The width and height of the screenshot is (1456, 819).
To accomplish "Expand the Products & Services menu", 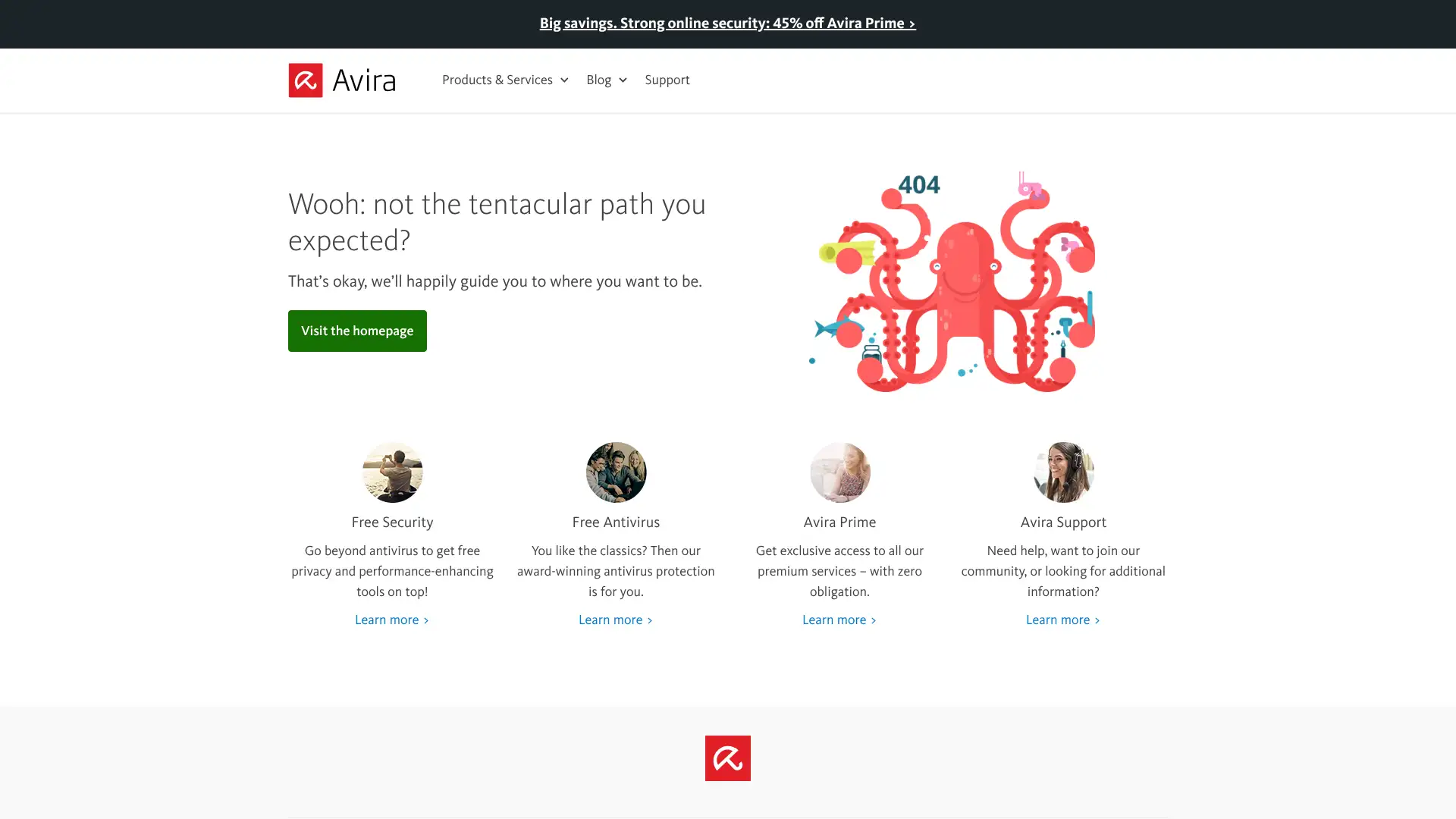I will [505, 80].
